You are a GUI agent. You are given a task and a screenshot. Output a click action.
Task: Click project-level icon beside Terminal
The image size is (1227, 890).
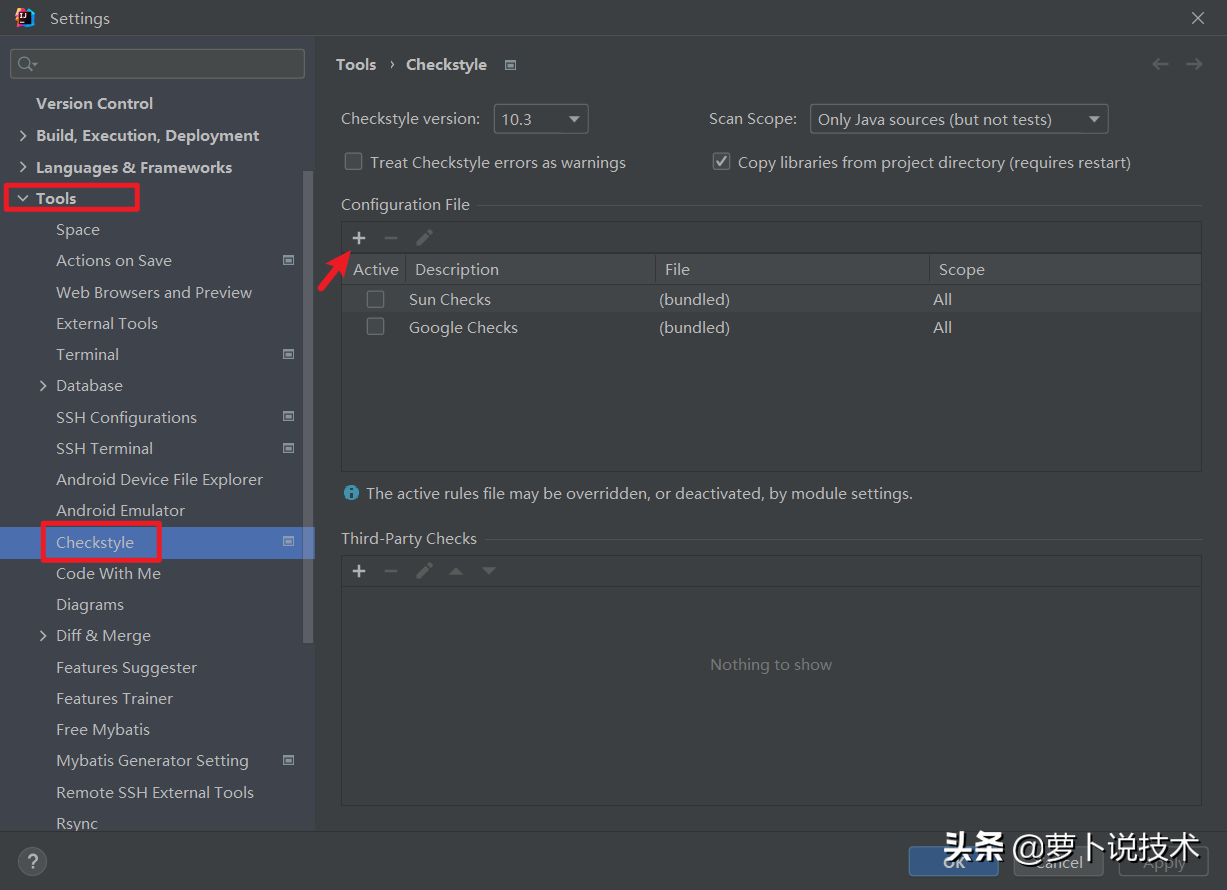click(x=288, y=354)
